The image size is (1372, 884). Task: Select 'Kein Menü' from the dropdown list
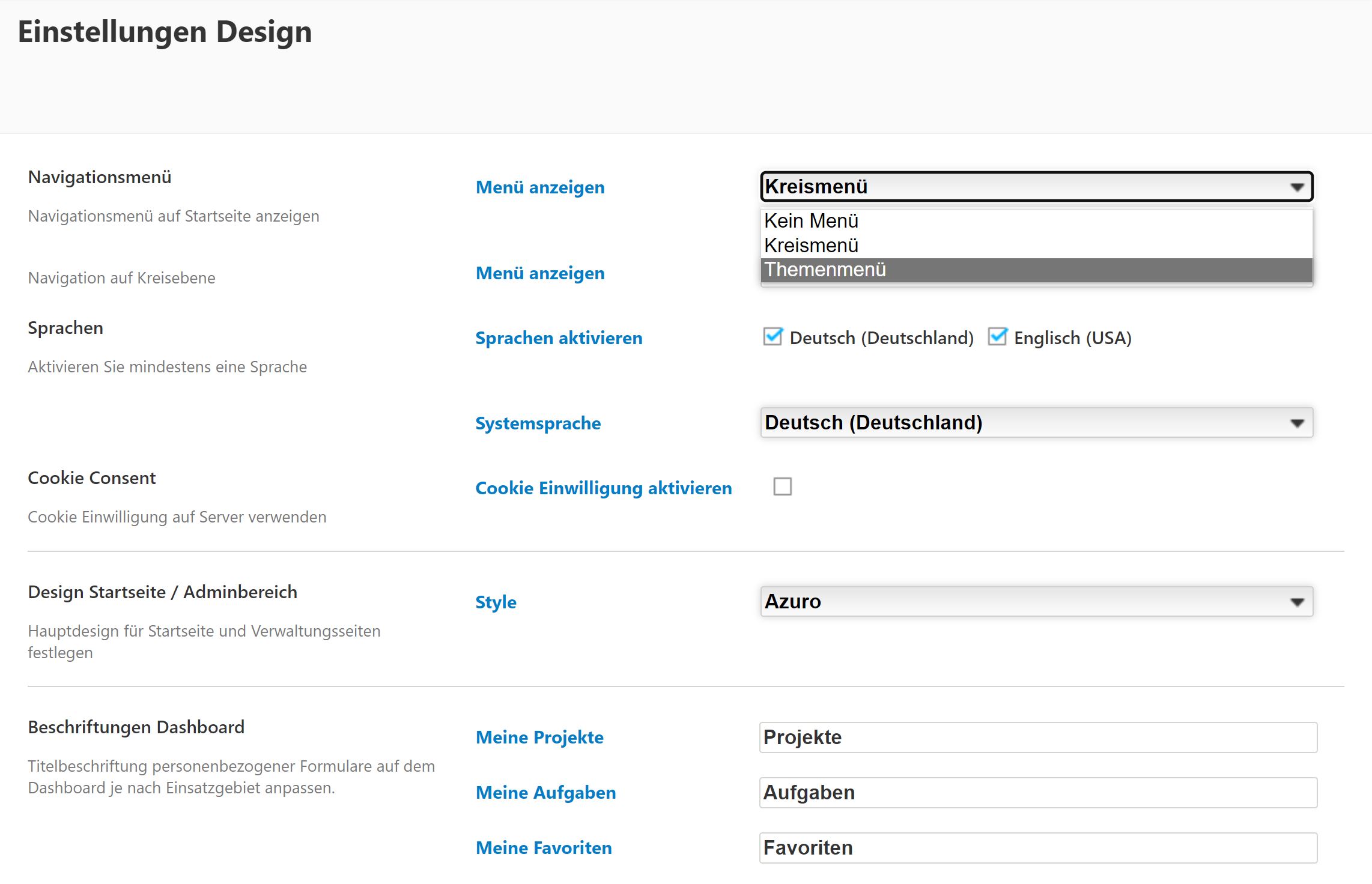pyautogui.click(x=1036, y=221)
